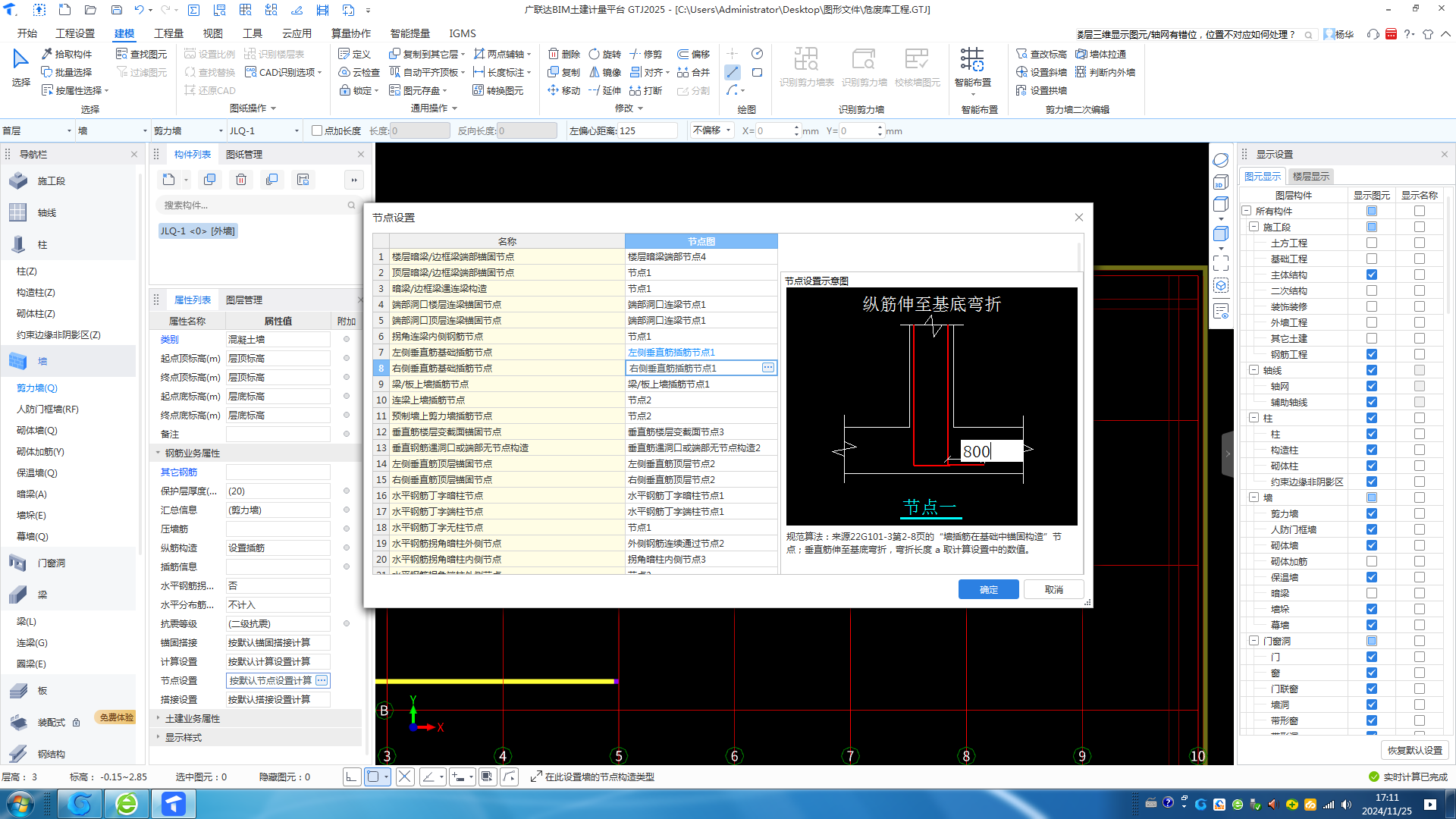Viewport: 1456px width, 819px height.
Task: Open the 剪力墙 component type dropdown
Action: pos(188,130)
